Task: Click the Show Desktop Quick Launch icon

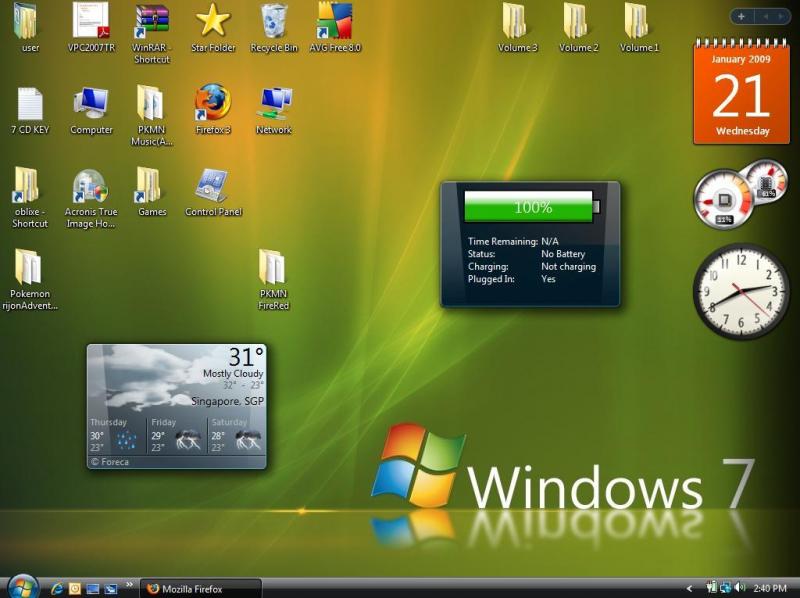Action: click(x=93, y=589)
